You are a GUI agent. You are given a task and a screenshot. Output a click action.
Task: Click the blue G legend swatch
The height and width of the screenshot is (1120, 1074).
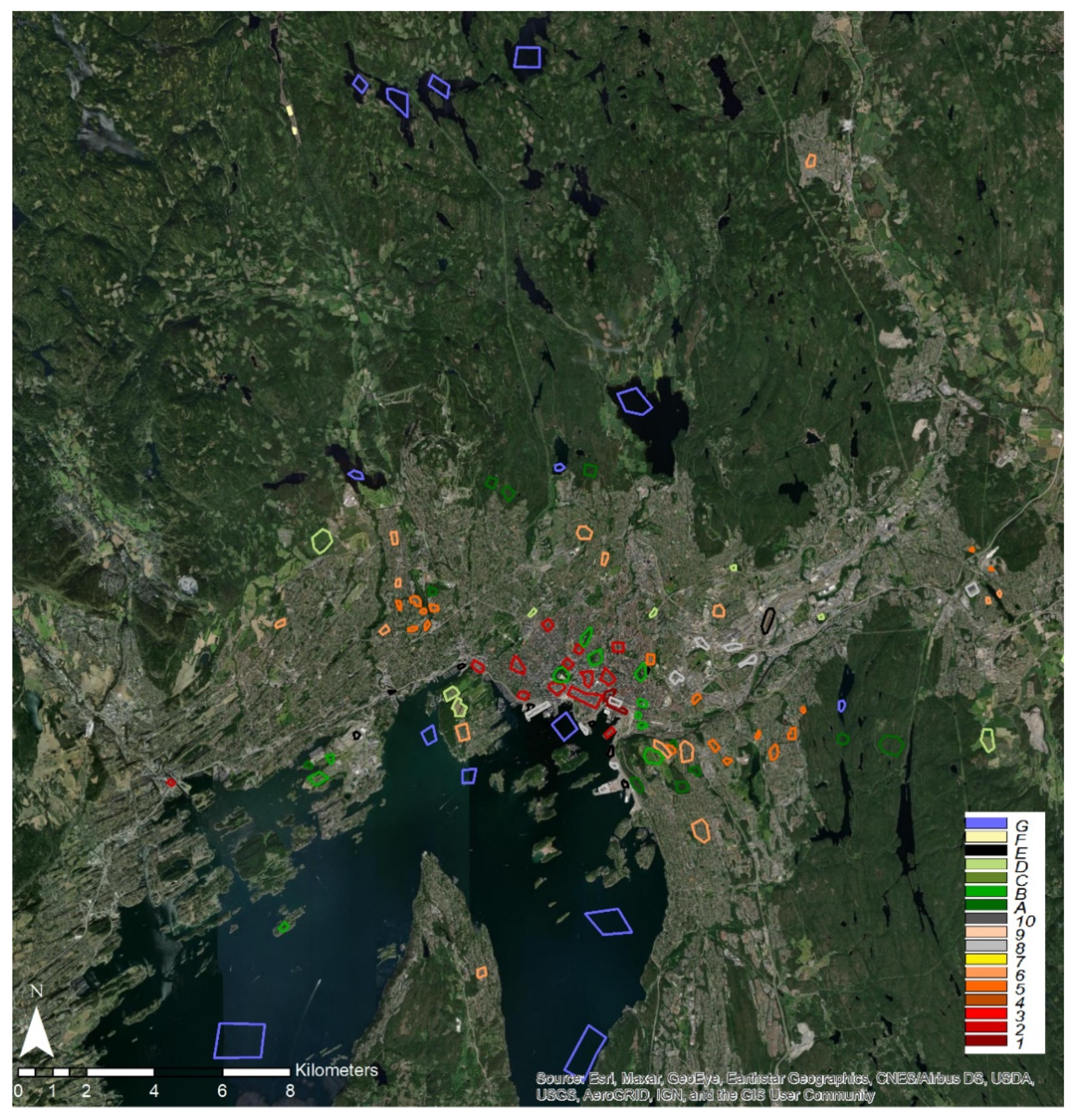(x=986, y=823)
